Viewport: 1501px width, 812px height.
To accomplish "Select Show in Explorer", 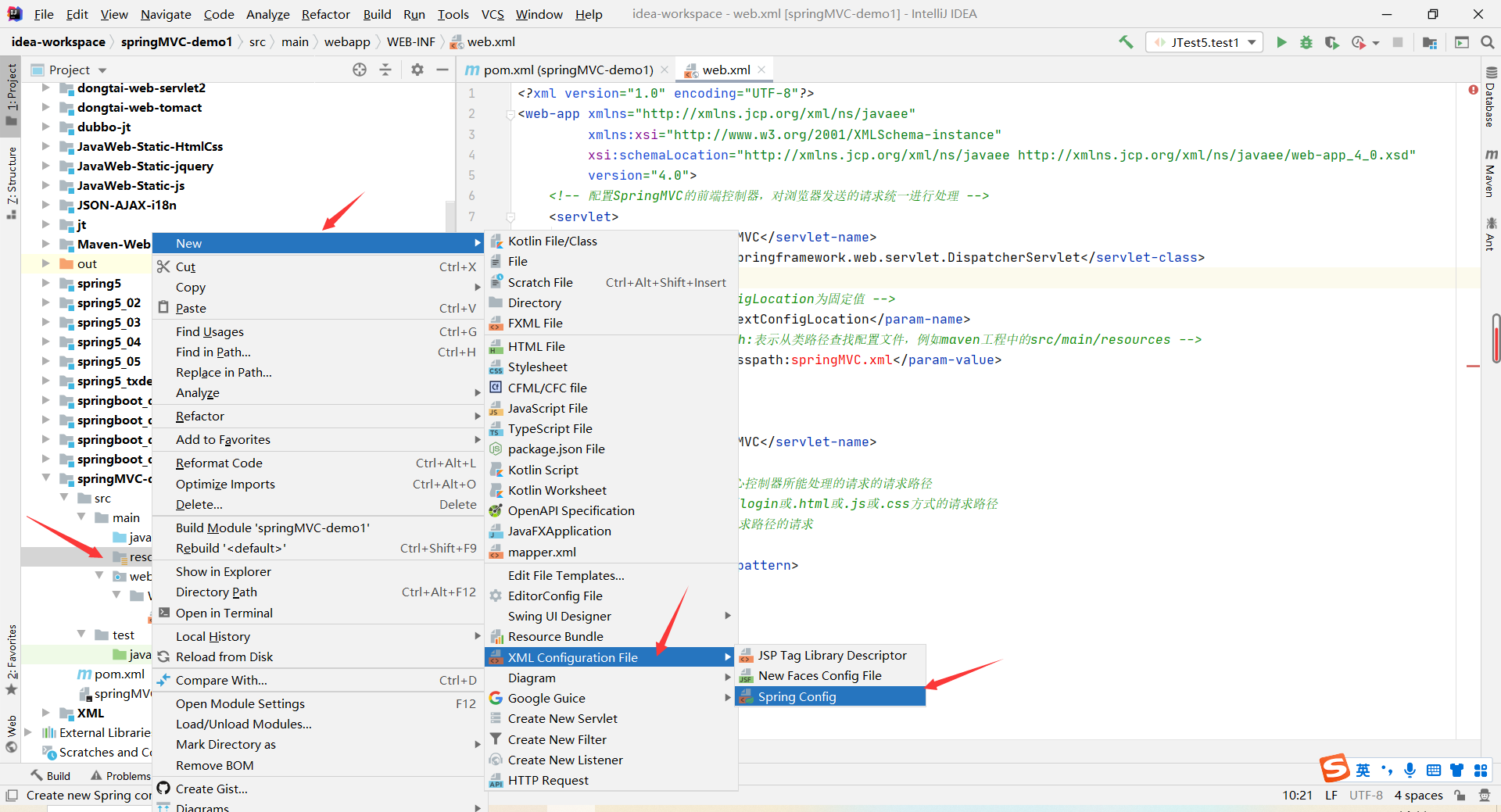I will tap(318, 571).
